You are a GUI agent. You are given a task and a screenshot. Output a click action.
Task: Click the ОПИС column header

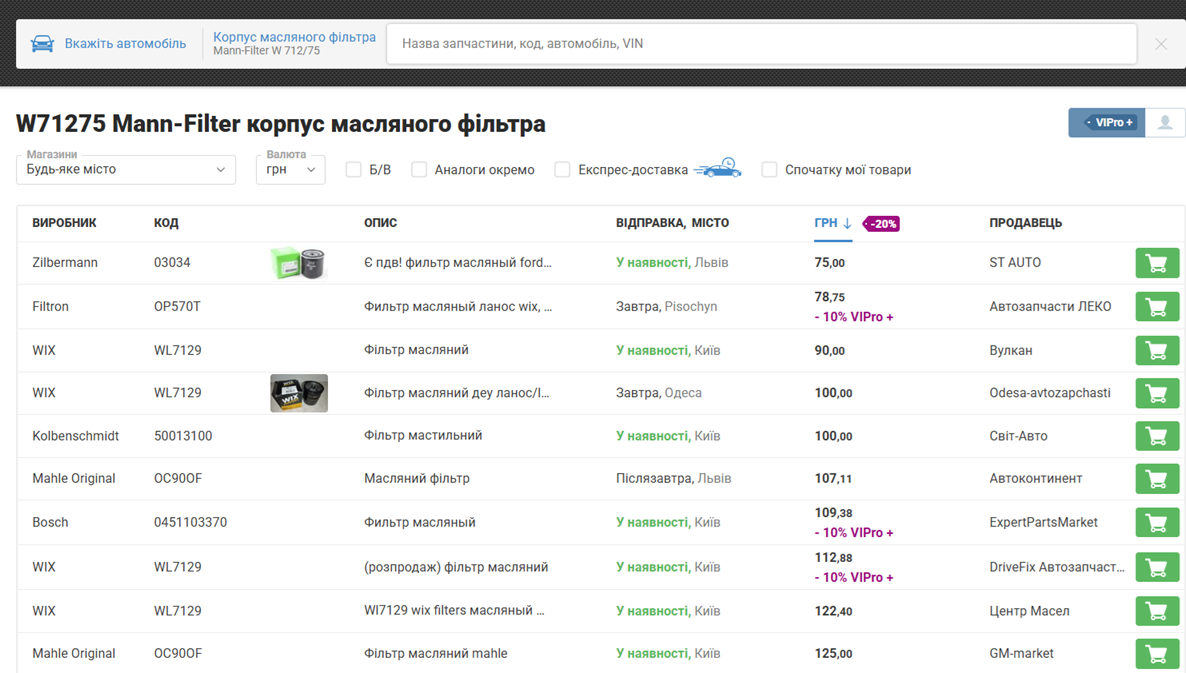(x=380, y=223)
